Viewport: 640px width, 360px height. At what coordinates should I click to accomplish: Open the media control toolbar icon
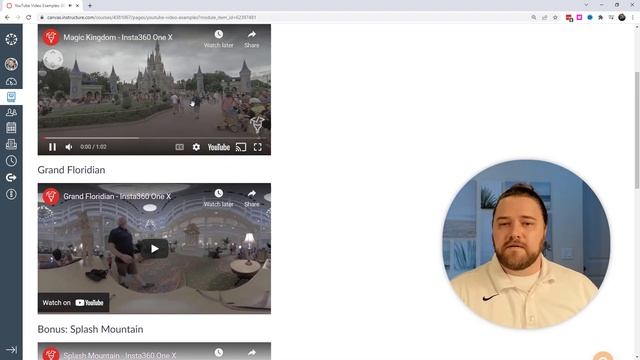611,18
